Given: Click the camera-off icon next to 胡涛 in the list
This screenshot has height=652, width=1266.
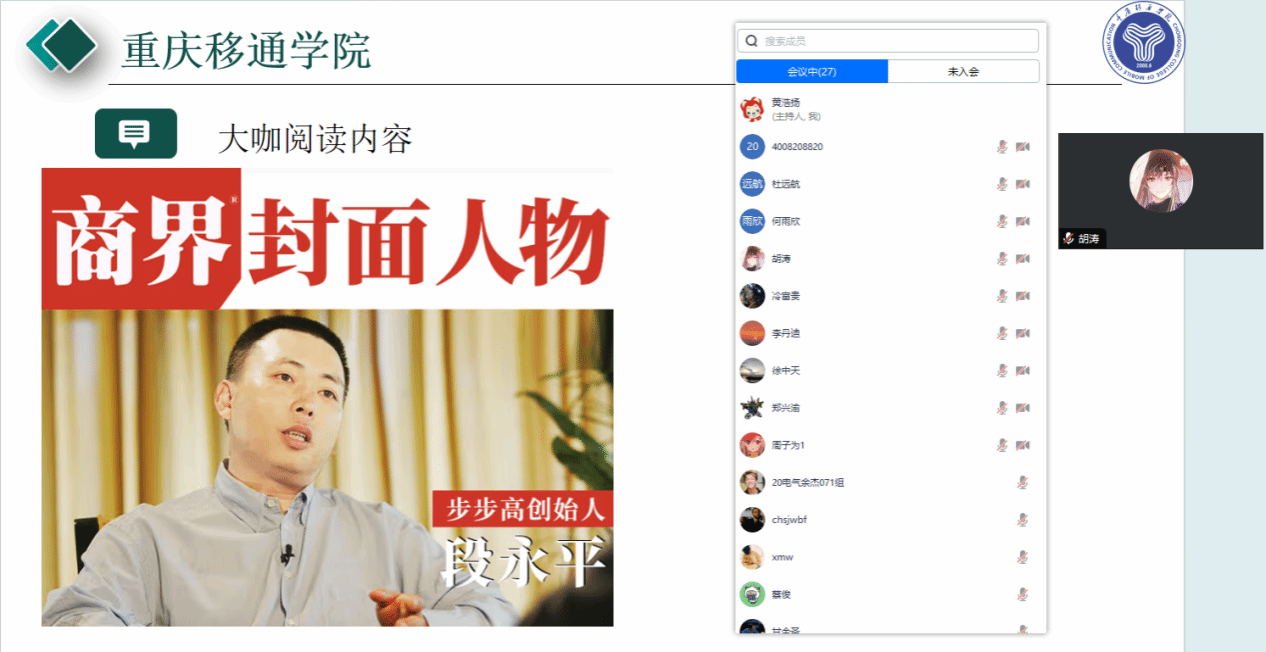Looking at the screenshot, I should click(x=1022, y=259).
